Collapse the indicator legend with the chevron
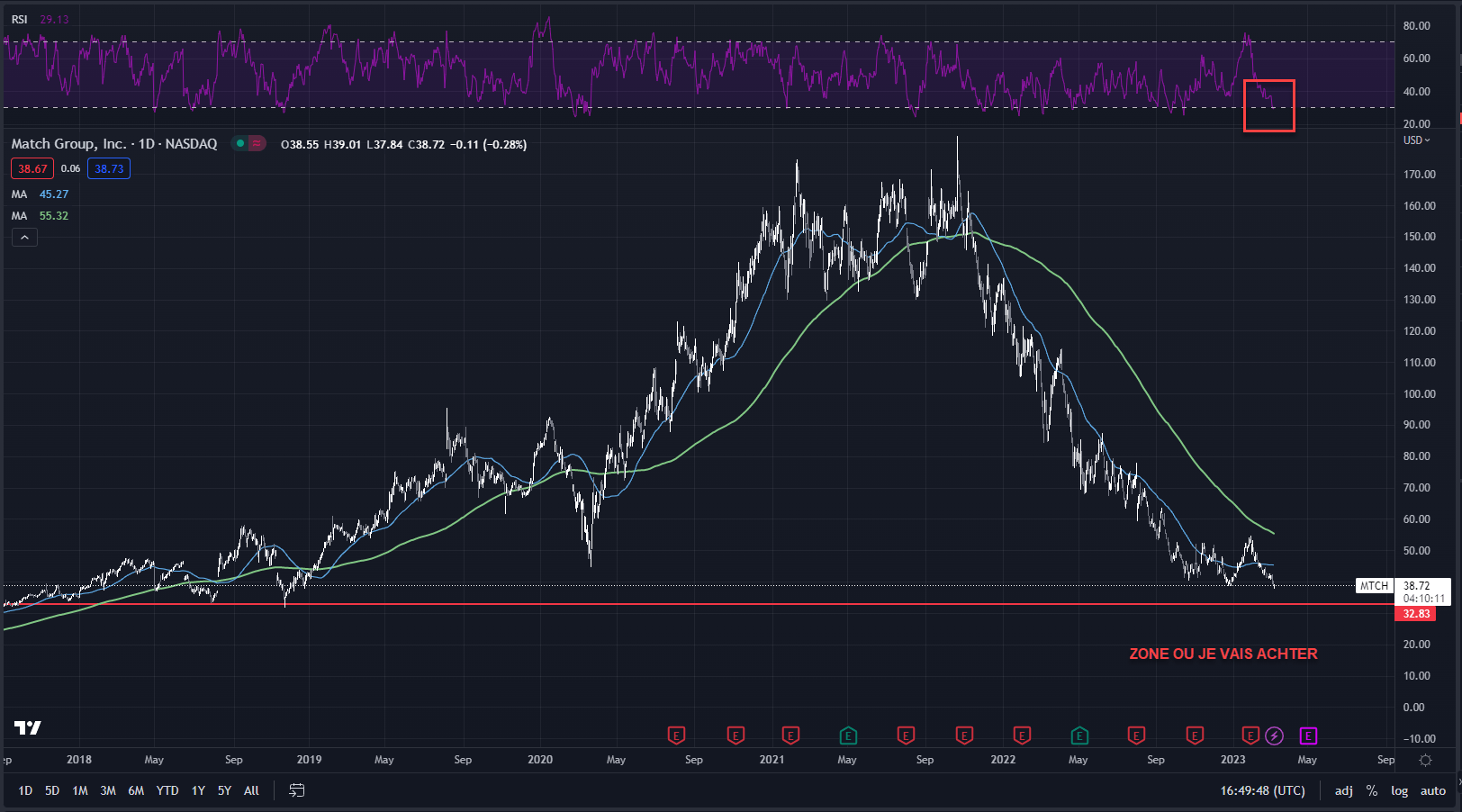Viewport: 1462px width, 812px height. [x=24, y=238]
